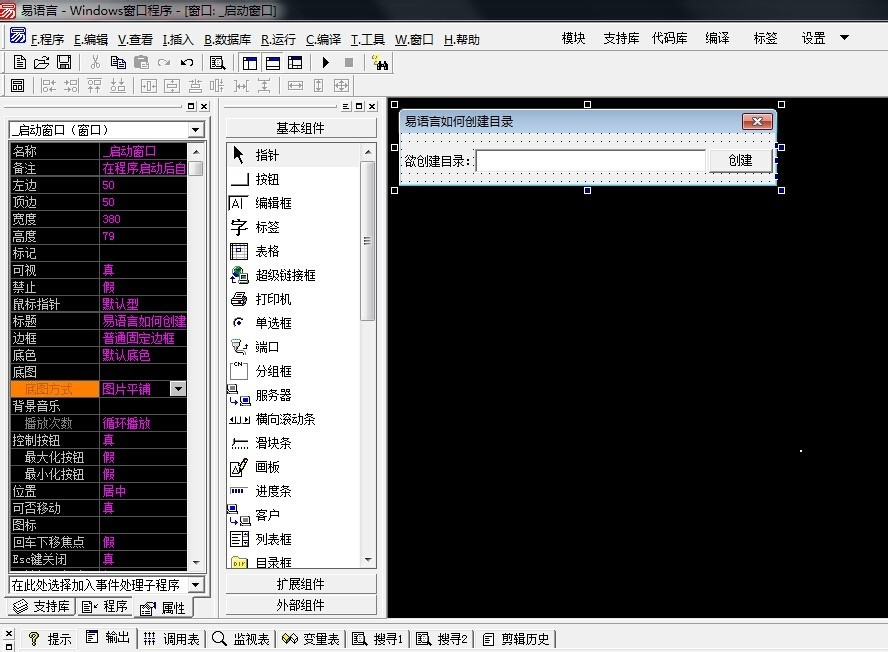
Task: Click the property grid scroll-down arrow
Action: coord(196,562)
